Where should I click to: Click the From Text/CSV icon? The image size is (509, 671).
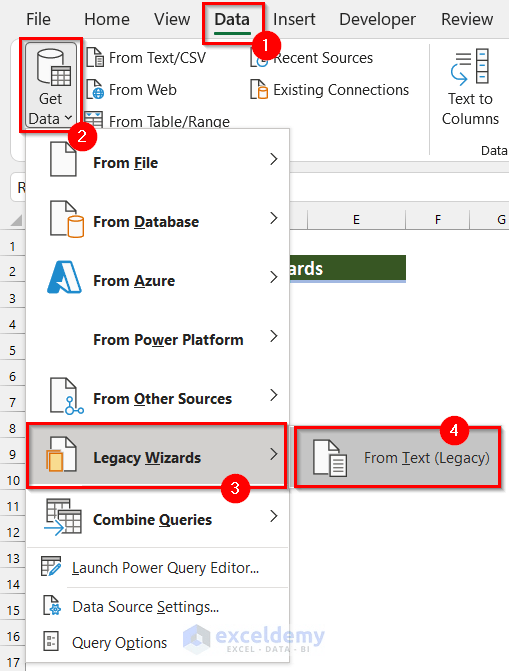95,58
